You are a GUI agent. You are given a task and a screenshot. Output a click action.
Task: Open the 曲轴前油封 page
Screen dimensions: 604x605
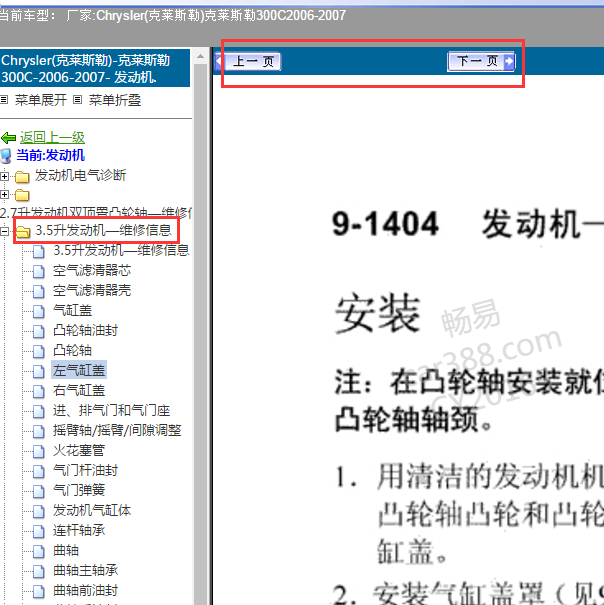(x=85, y=590)
